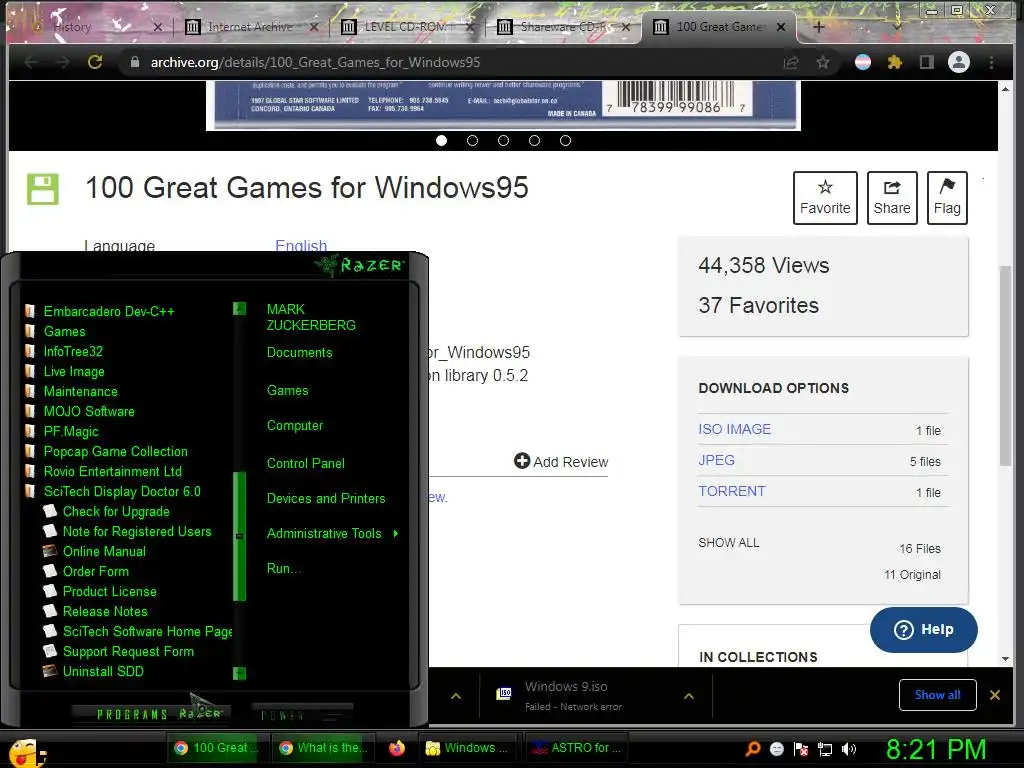The image size is (1024, 768).
Task: Open Online Manual shortcut
Action: point(104,551)
